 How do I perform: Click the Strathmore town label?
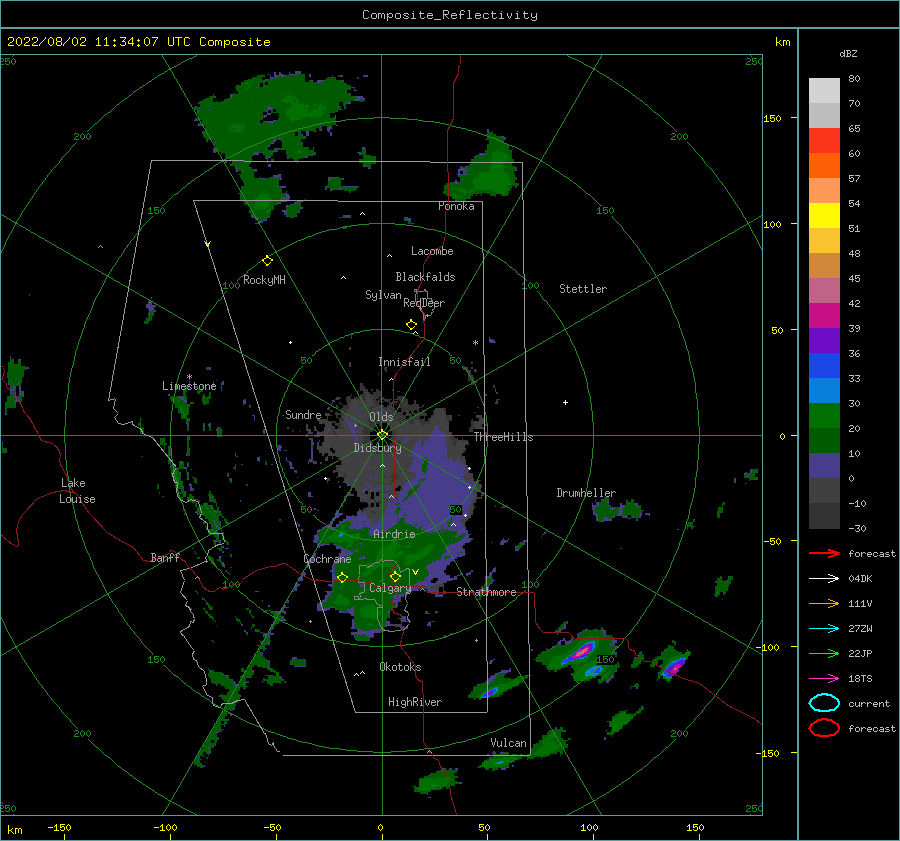pos(486,592)
